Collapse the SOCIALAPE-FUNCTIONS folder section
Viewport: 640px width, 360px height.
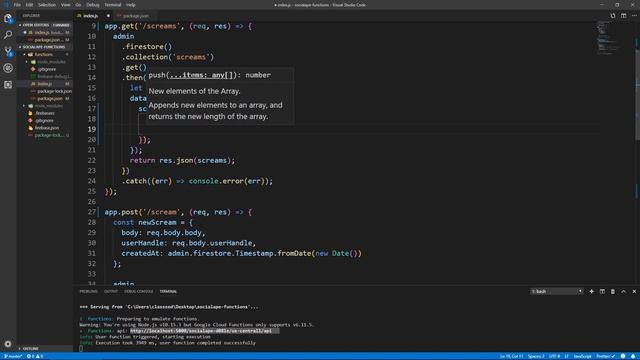tap(44, 47)
